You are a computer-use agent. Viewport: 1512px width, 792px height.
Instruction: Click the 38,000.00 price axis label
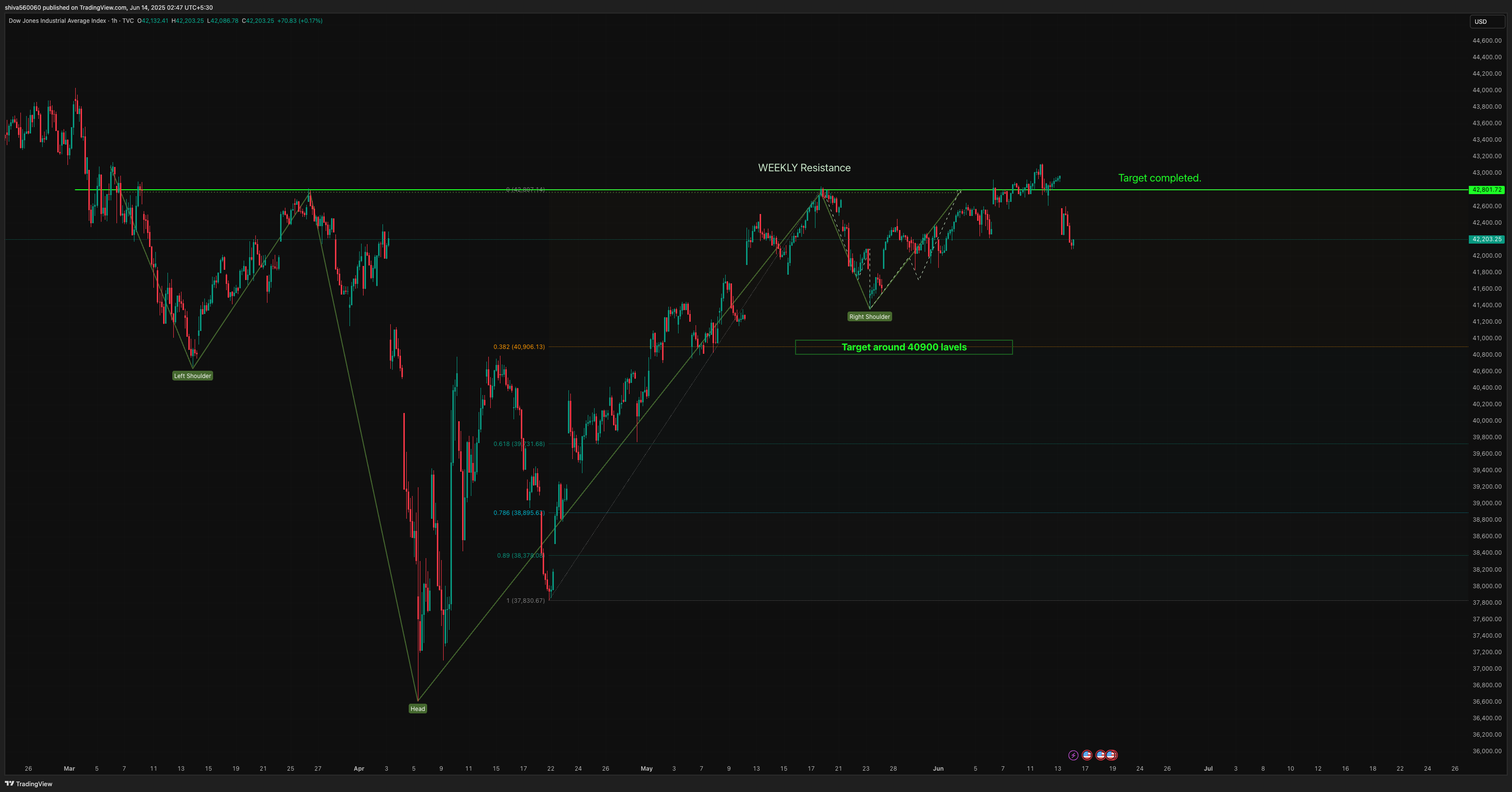[x=1487, y=586]
